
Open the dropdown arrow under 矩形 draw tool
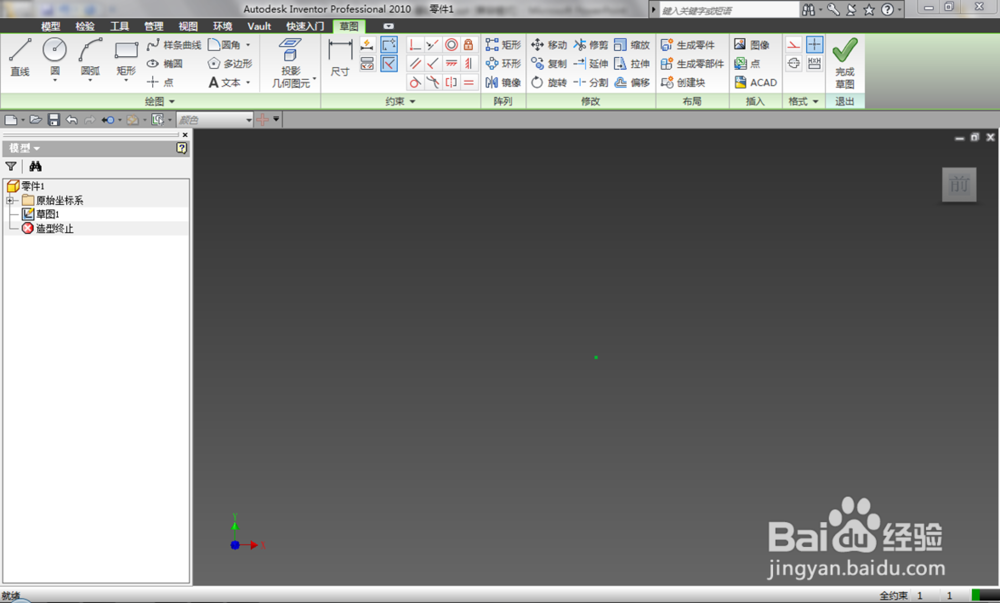[x=126, y=81]
